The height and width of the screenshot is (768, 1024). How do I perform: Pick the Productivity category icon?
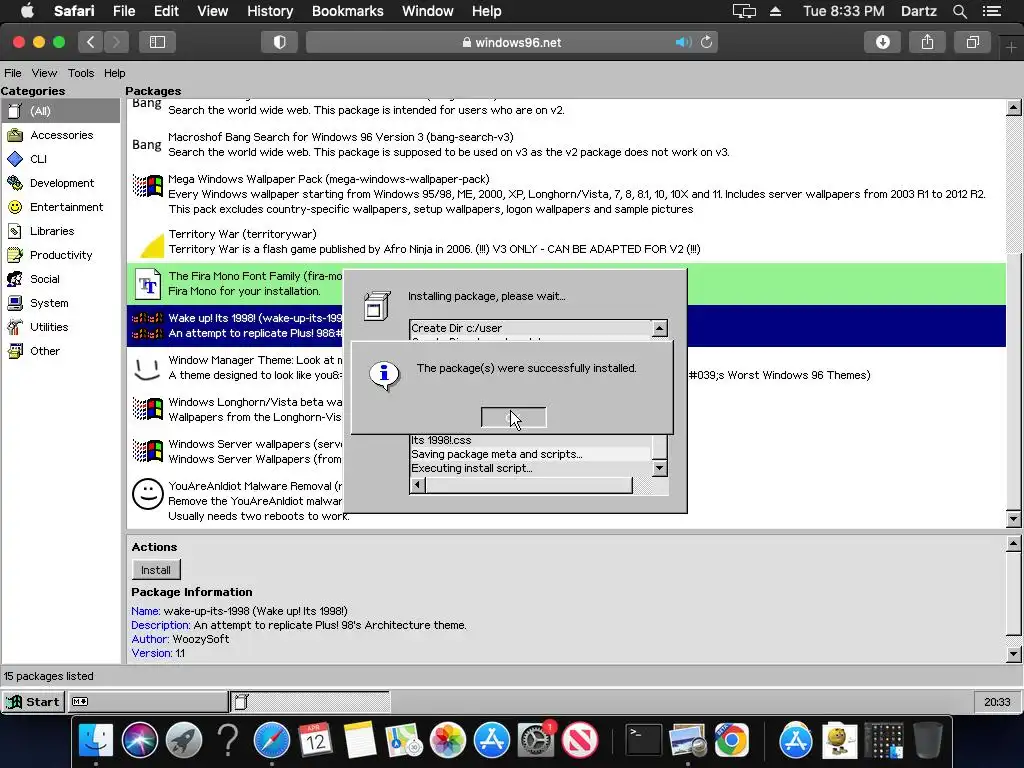pos(15,255)
